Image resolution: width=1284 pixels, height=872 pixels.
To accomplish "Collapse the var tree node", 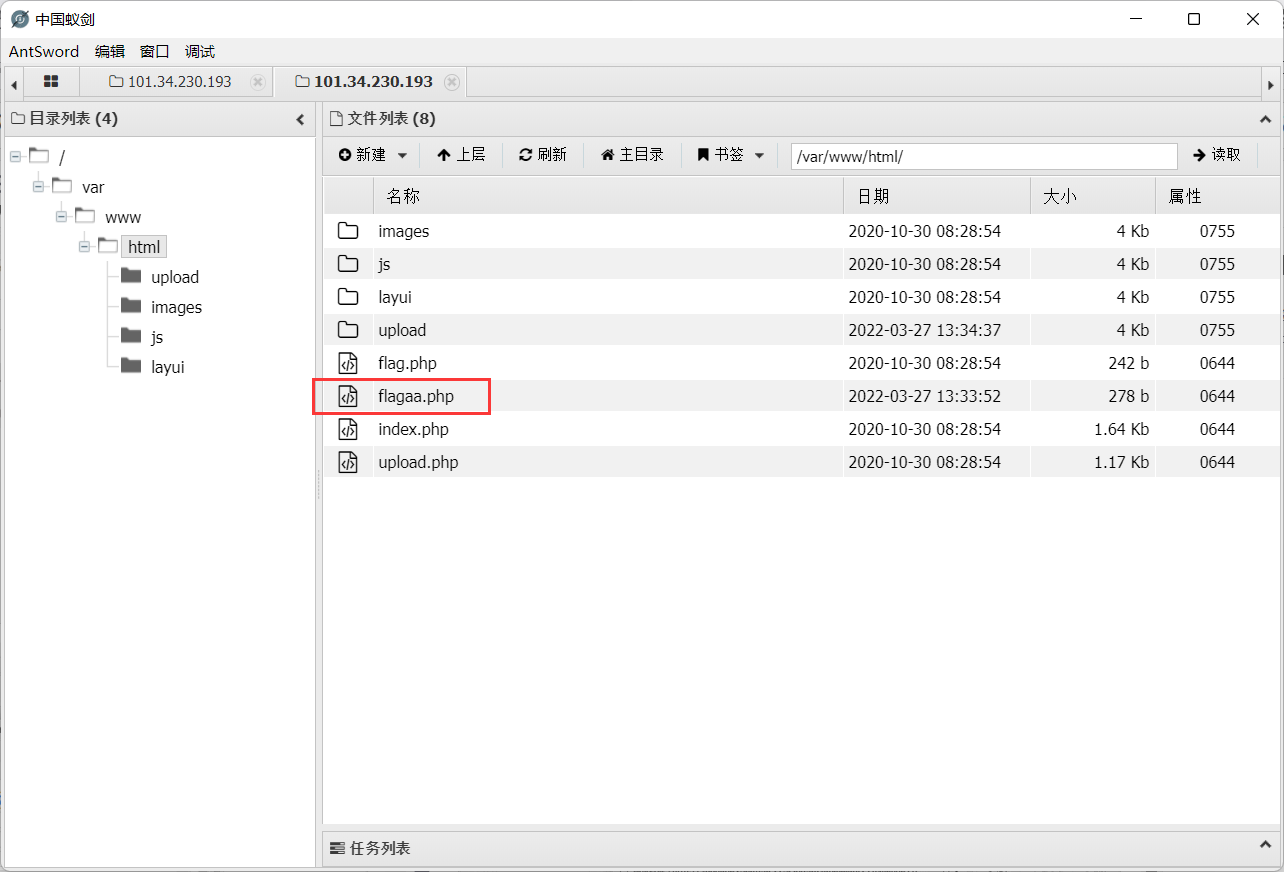I will 38,187.
